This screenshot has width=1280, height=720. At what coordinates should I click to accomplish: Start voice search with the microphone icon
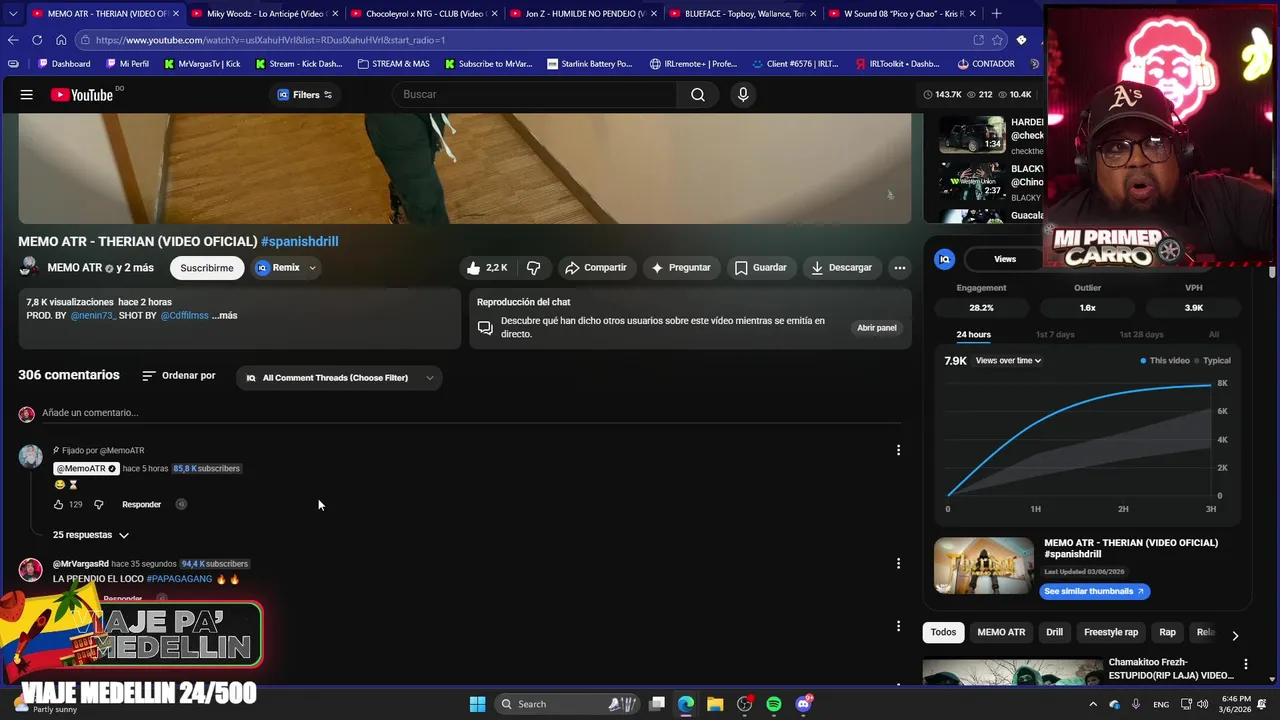(742, 95)
